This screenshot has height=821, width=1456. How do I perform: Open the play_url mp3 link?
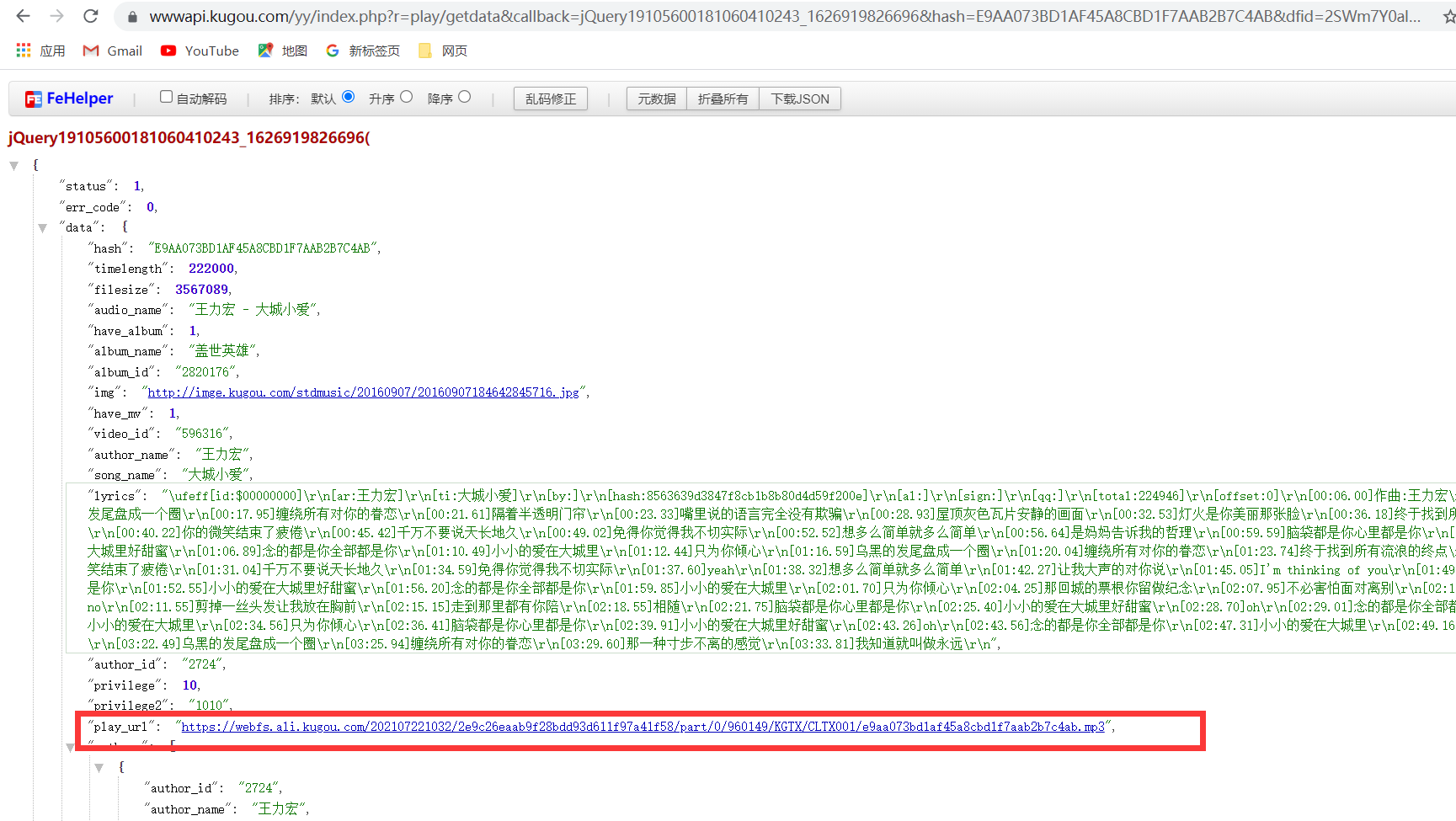click(x=643, y=727)
